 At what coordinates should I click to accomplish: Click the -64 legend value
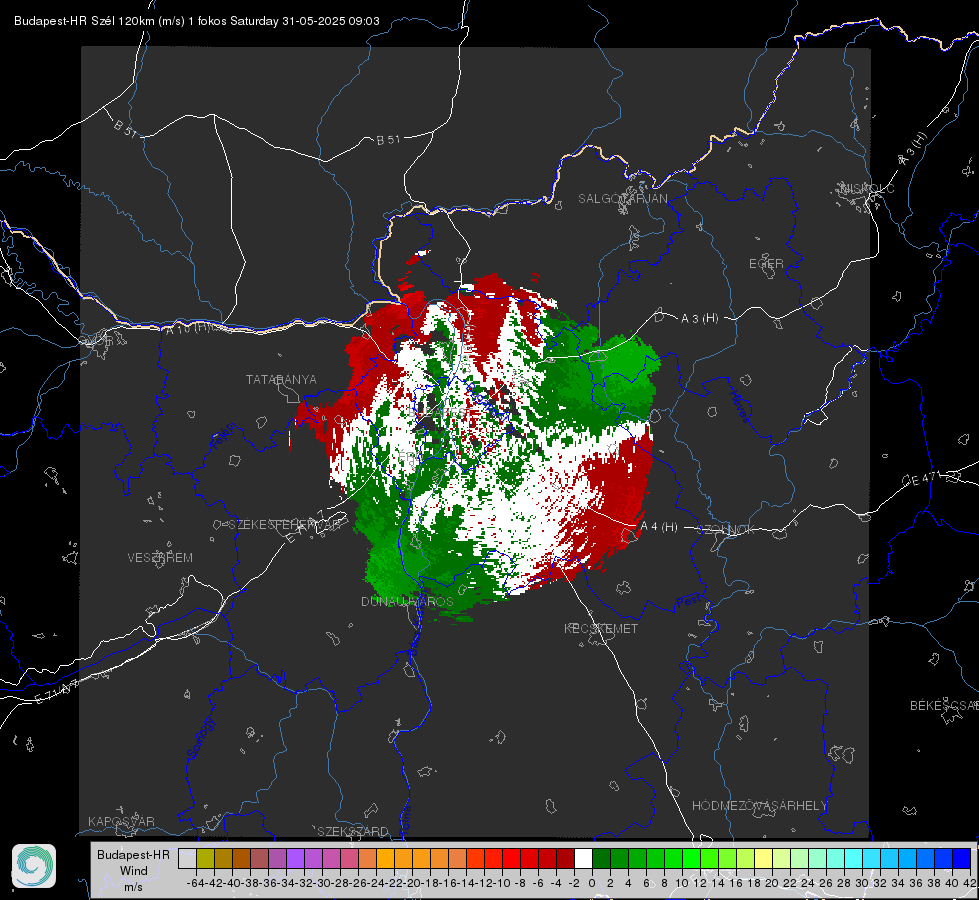195,883
